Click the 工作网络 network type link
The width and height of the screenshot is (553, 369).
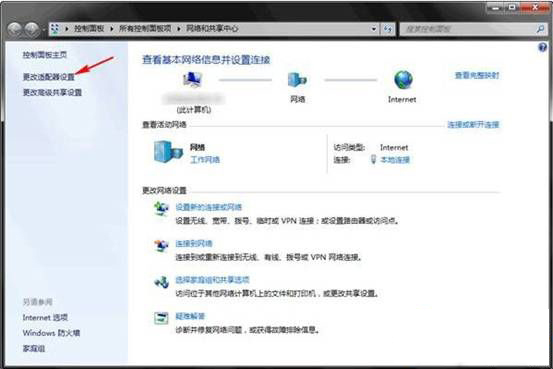click(x=205, y=160)
